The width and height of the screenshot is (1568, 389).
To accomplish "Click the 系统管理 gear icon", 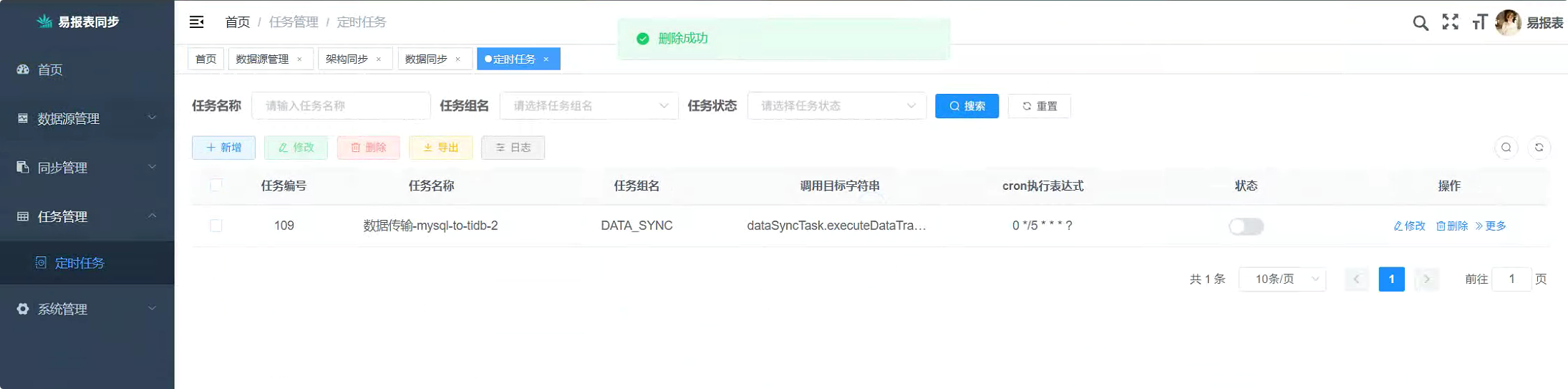I will [x=23, y=309].
